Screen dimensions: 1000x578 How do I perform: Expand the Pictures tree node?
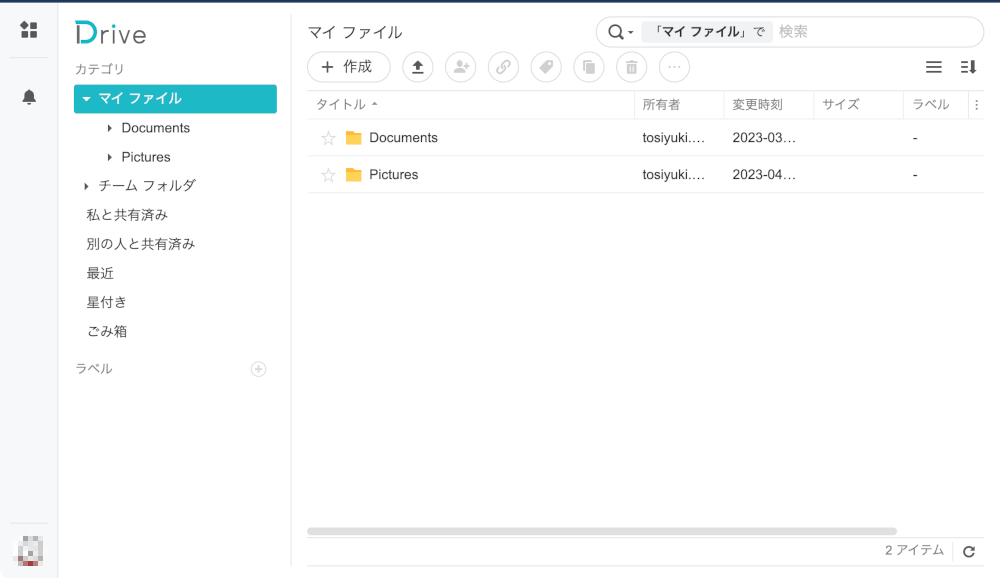coord(110,157)
